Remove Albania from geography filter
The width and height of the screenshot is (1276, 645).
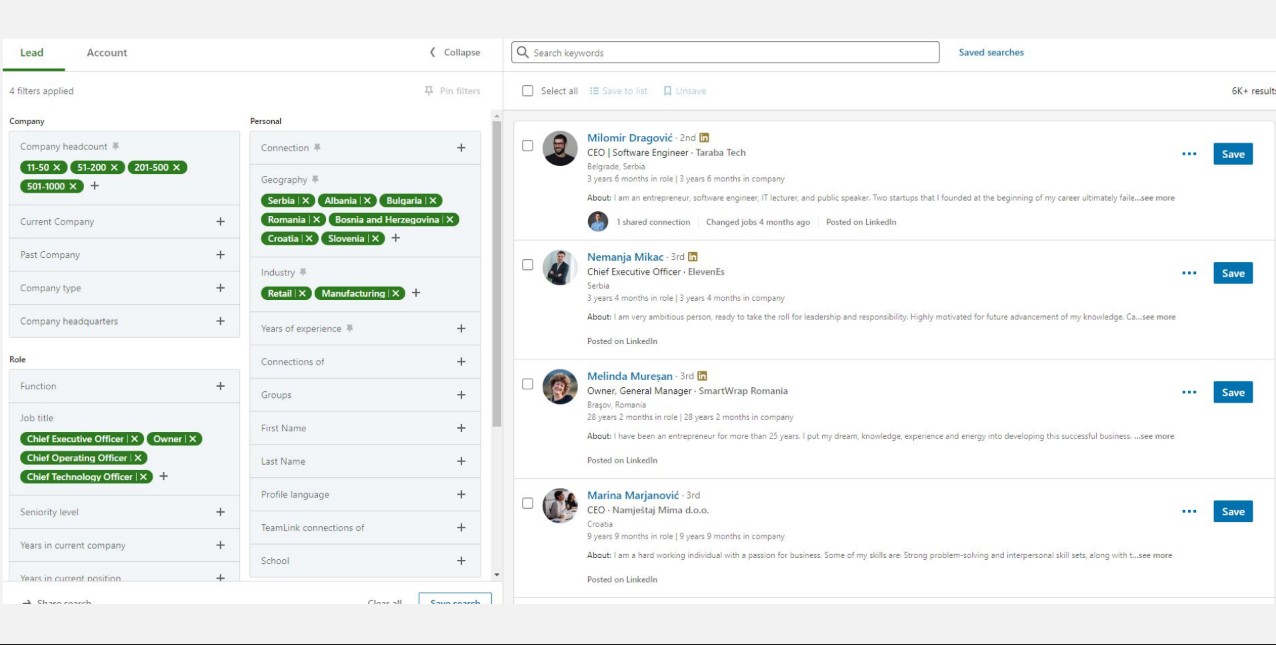click(x=367, y=201)
